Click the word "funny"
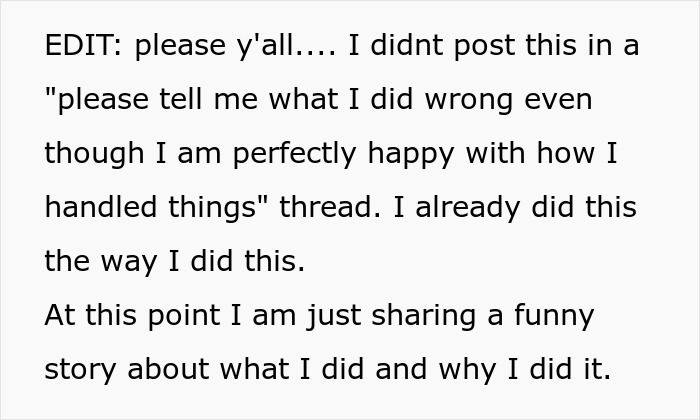This screenshot has height=420, width=700. point(554,316)
